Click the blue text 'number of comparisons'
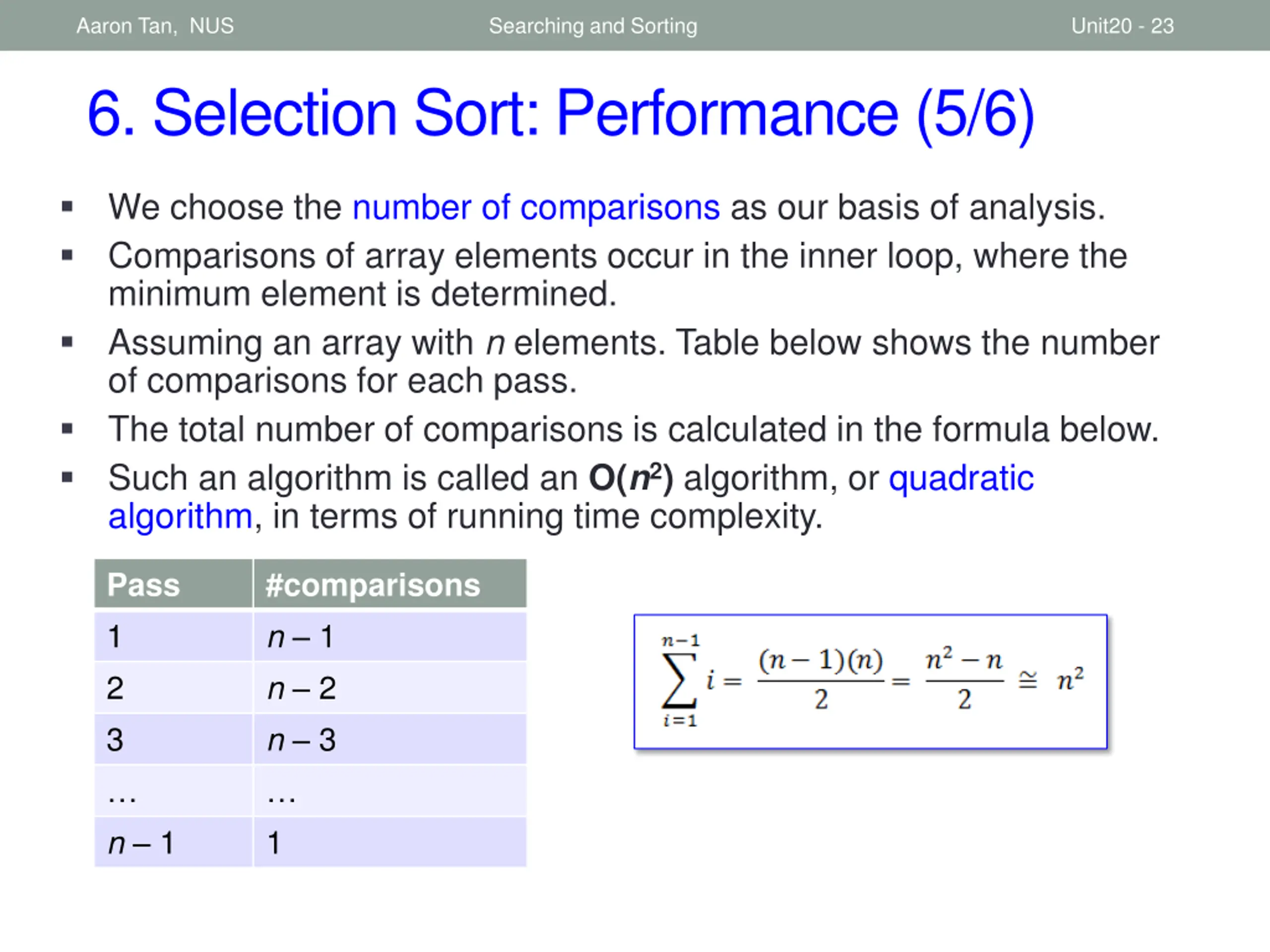The image size is (1270, 952). pos(536,207)
